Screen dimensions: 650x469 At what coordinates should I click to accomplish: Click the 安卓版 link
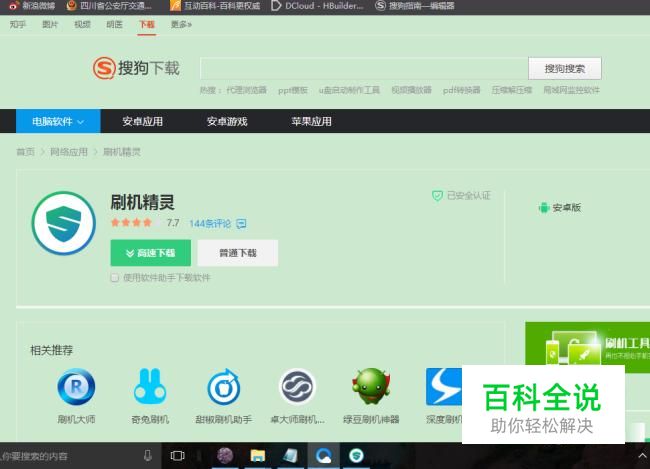tap(567, 207)
